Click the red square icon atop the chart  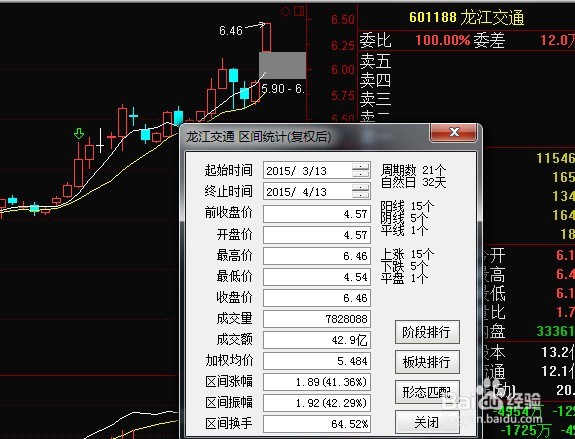(299, 11)
